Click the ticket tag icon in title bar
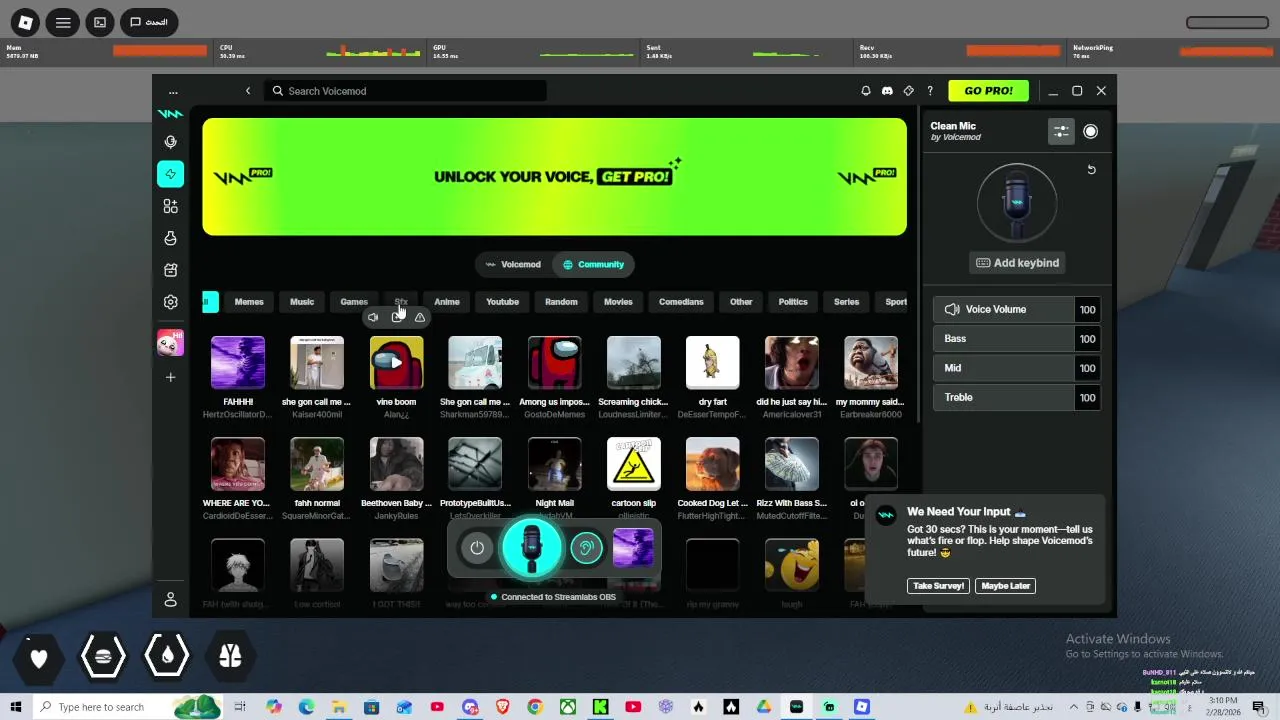Image resolution: width=1280 pixels, height=720 pixels. [909, 91]
